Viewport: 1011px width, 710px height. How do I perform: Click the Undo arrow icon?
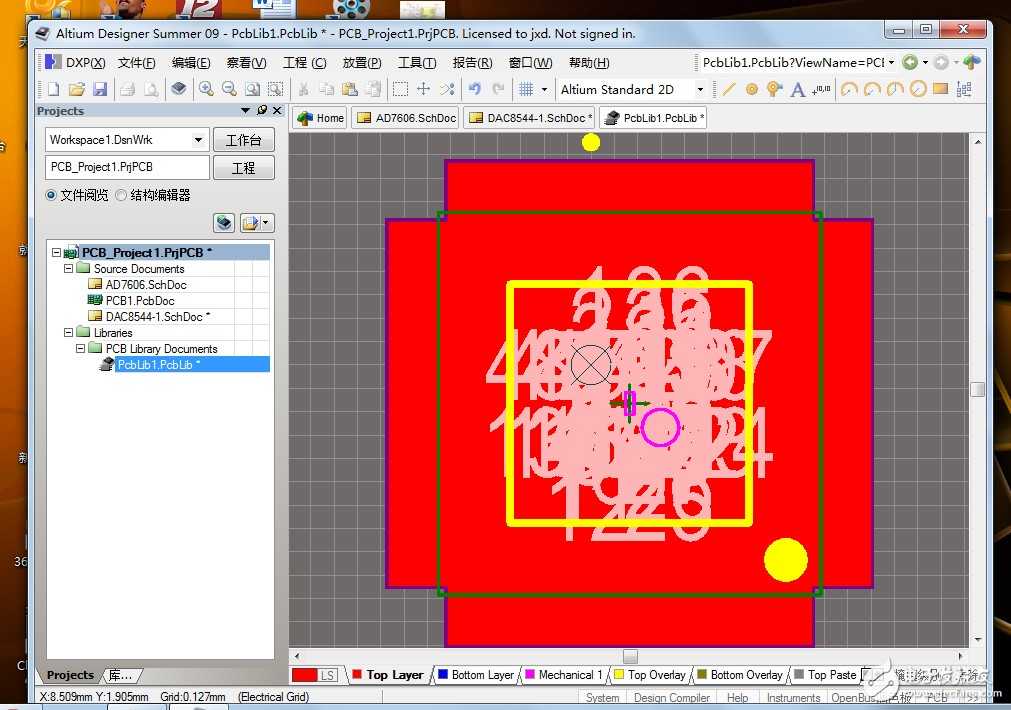click(474, 89)
